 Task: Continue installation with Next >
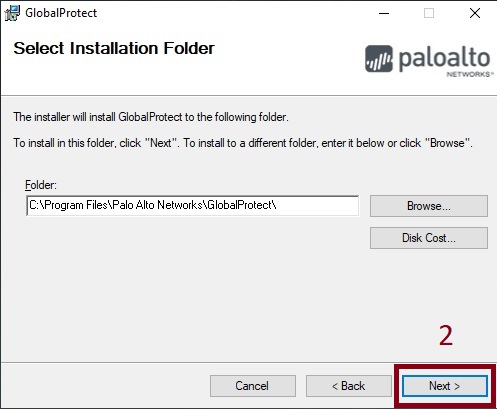coord(445,386)
